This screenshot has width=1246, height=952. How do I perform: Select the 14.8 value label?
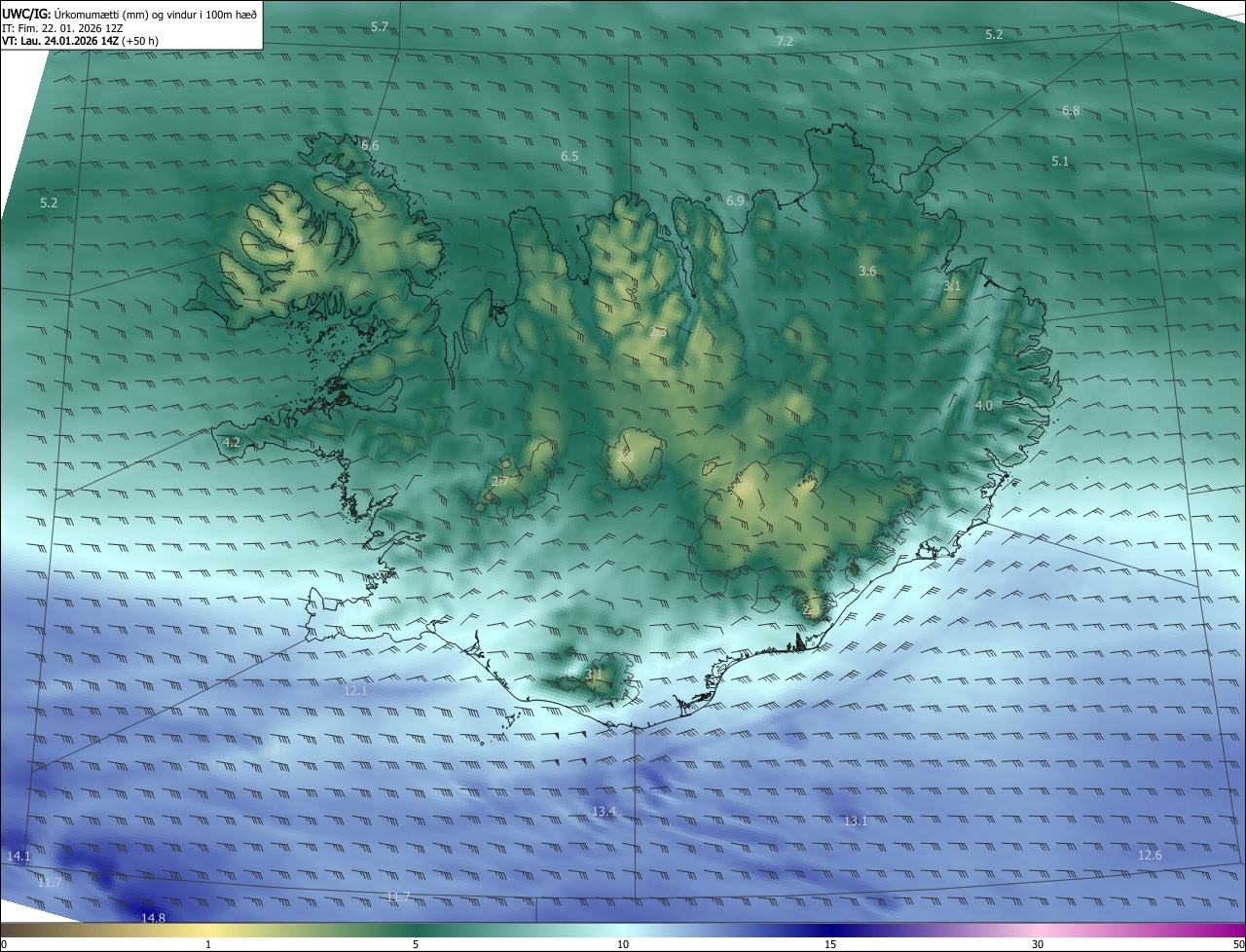tap(153, 918)
